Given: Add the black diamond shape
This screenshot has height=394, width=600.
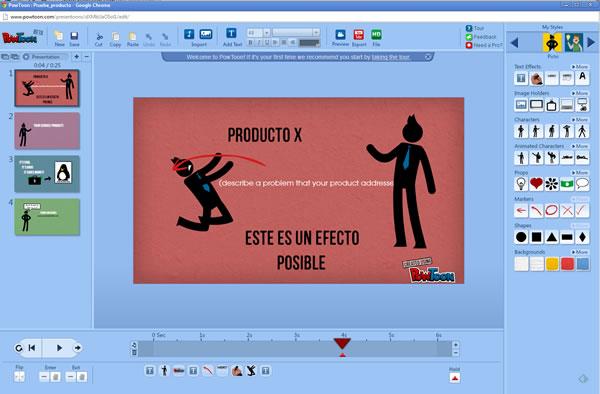Looking at the screenshot, I should tap(582, 237).
